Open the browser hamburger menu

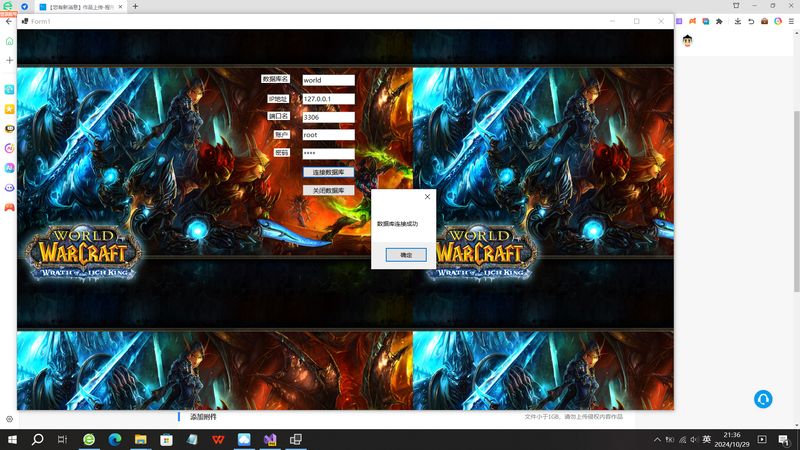[x=791, y=21]
